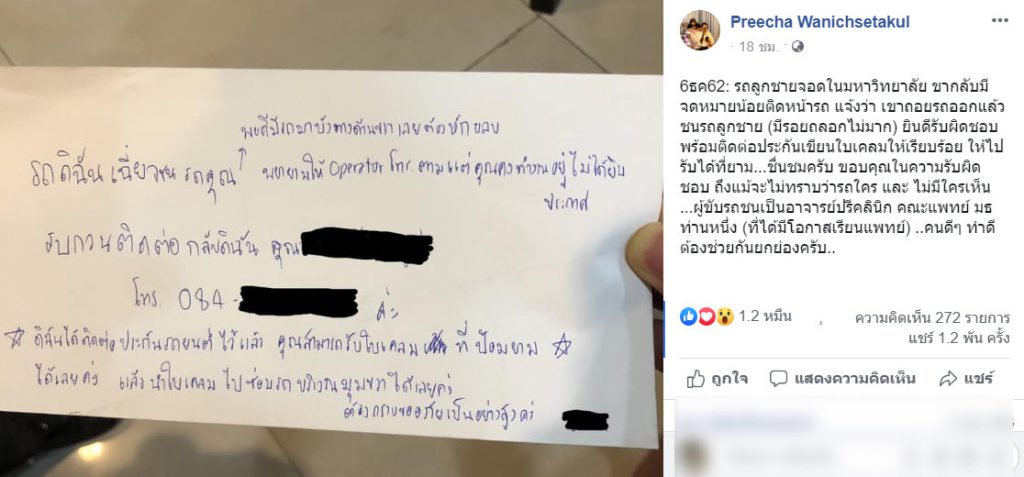Click the แสดงความคิดเห็น comment button

tap(854, 378)
